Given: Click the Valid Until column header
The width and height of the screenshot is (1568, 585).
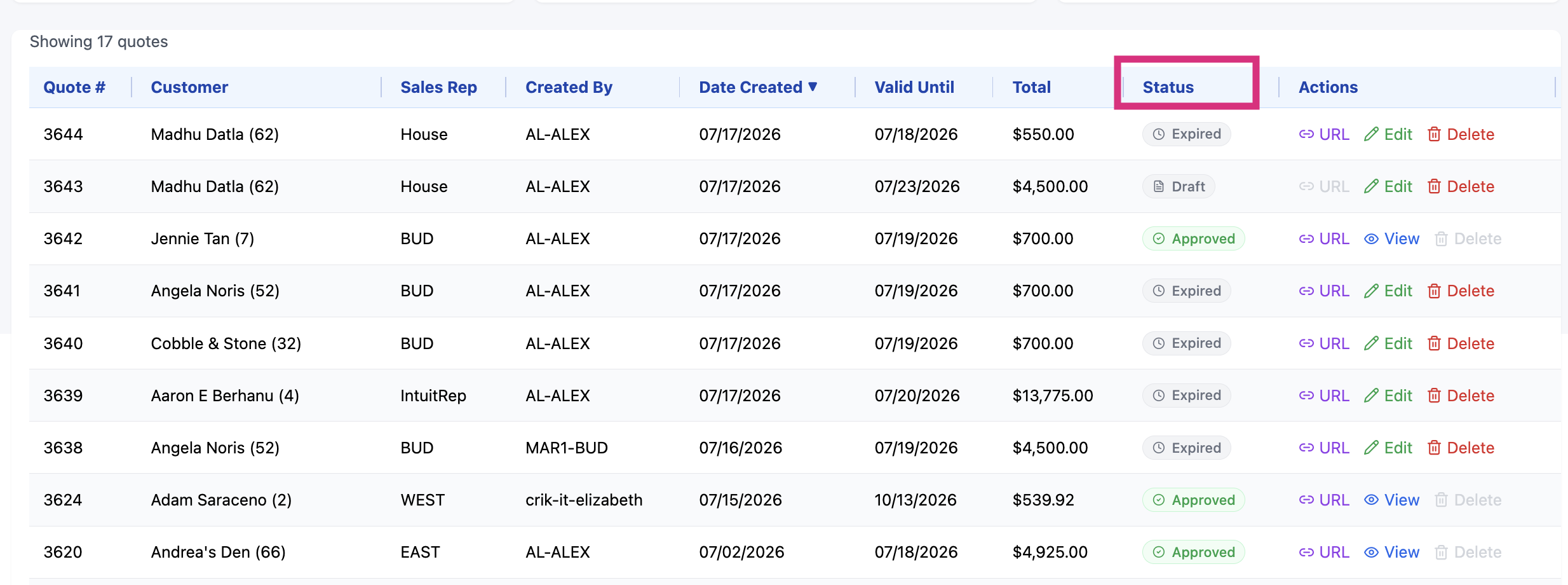Looking at the screenshot, I should coord(914,87).
